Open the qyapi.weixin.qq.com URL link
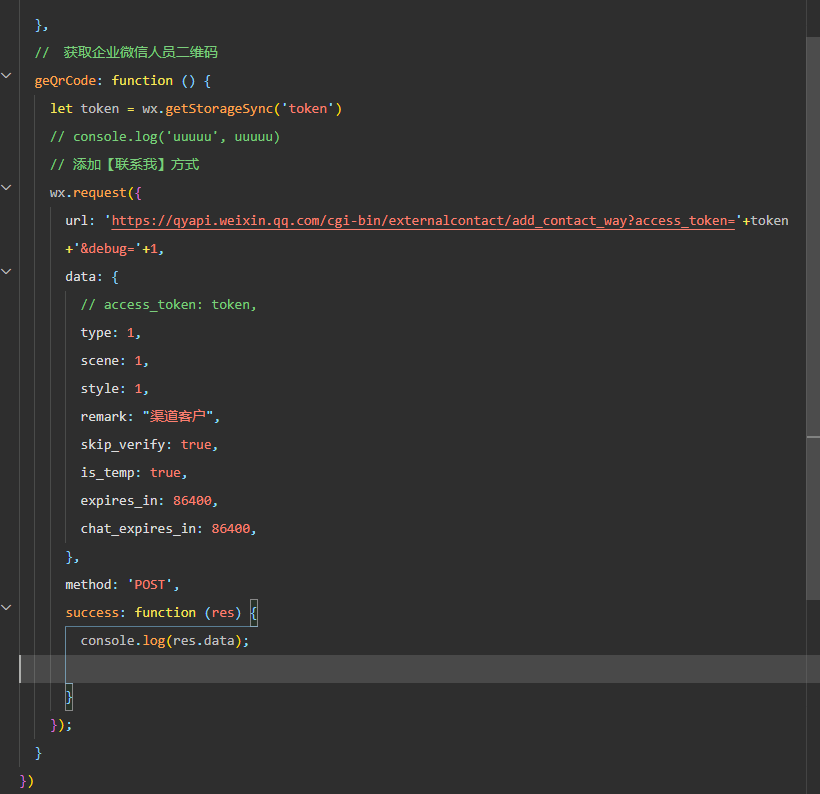This screenshot has width=820, height=794. pos(423,221)
